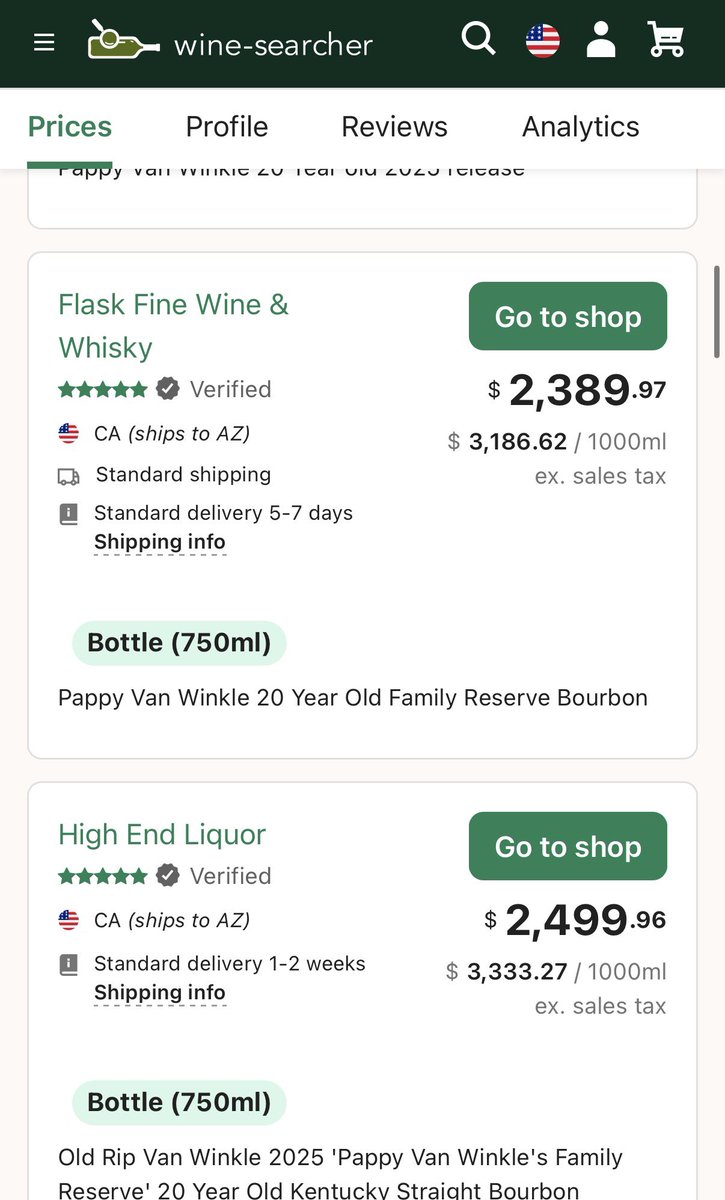Image resolution: width=725 pixels, height=1200 pixels.
Task: Go to shop for Flask Fine Wine
Action: [x=567, y=317]
